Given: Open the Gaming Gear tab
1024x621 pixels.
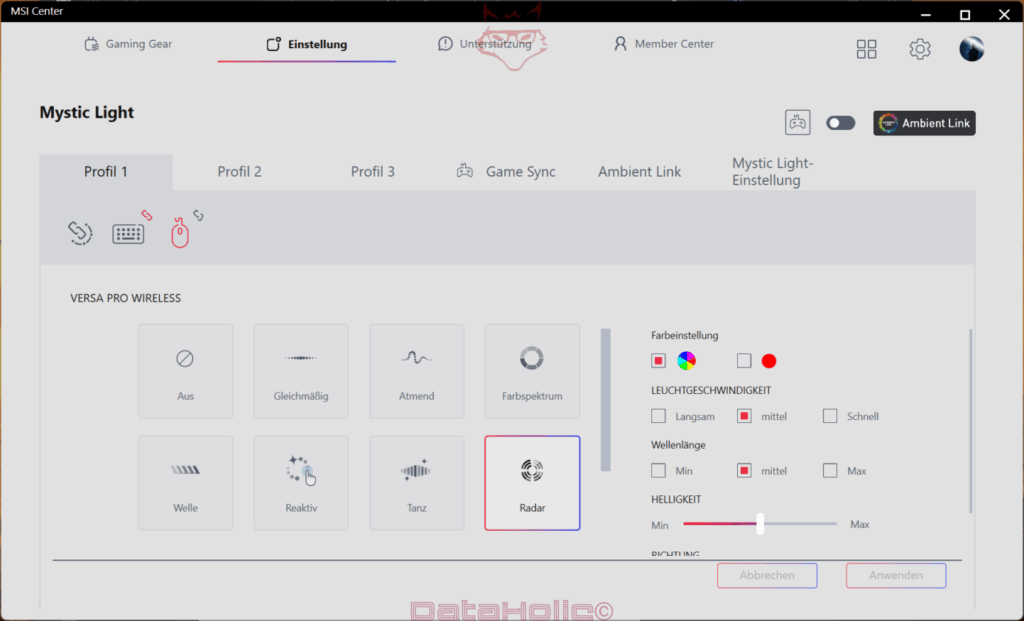Looking at the screenshot, I should tap(129, 44).
